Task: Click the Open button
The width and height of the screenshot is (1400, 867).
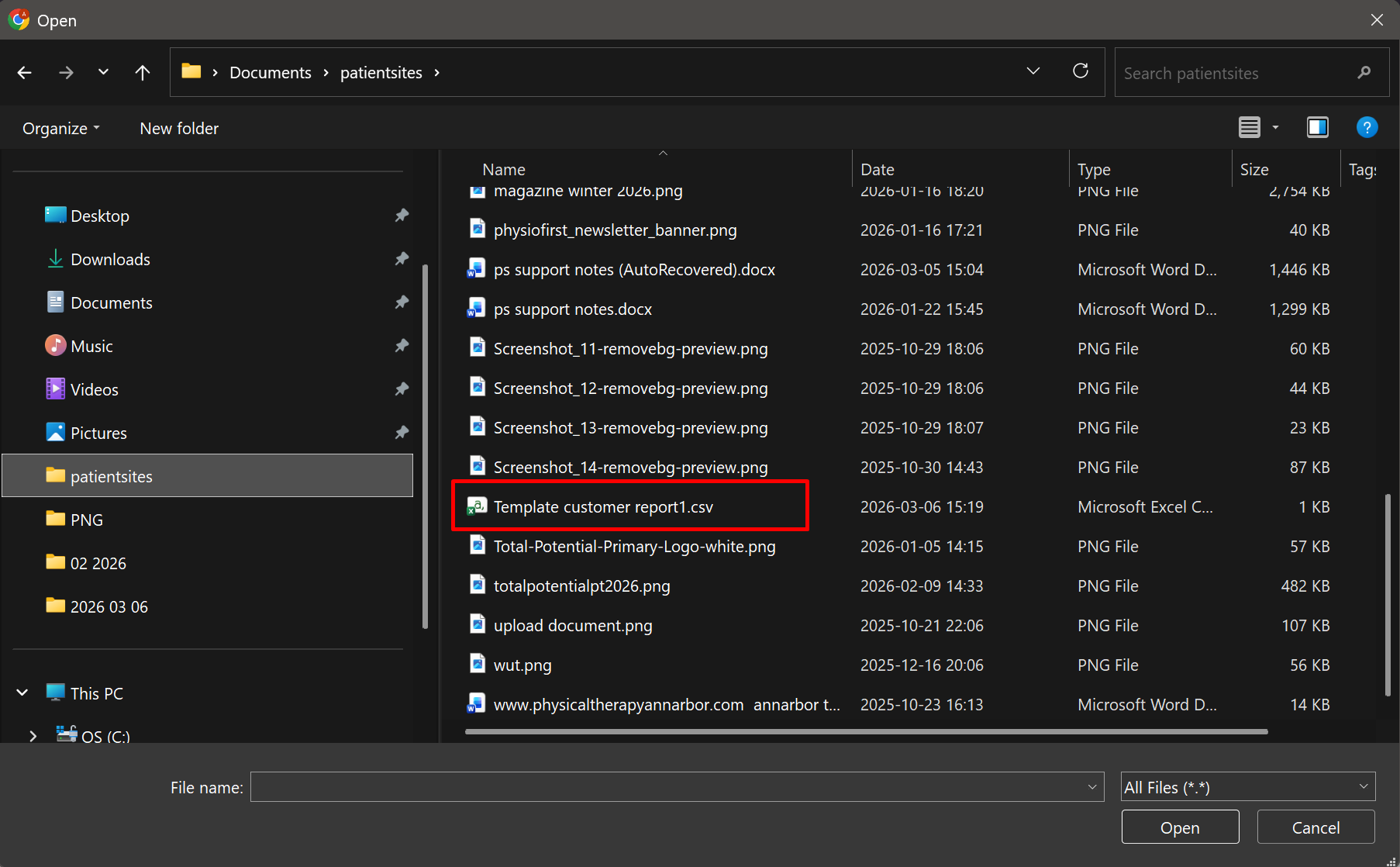Action: [x=1180, y=827]
